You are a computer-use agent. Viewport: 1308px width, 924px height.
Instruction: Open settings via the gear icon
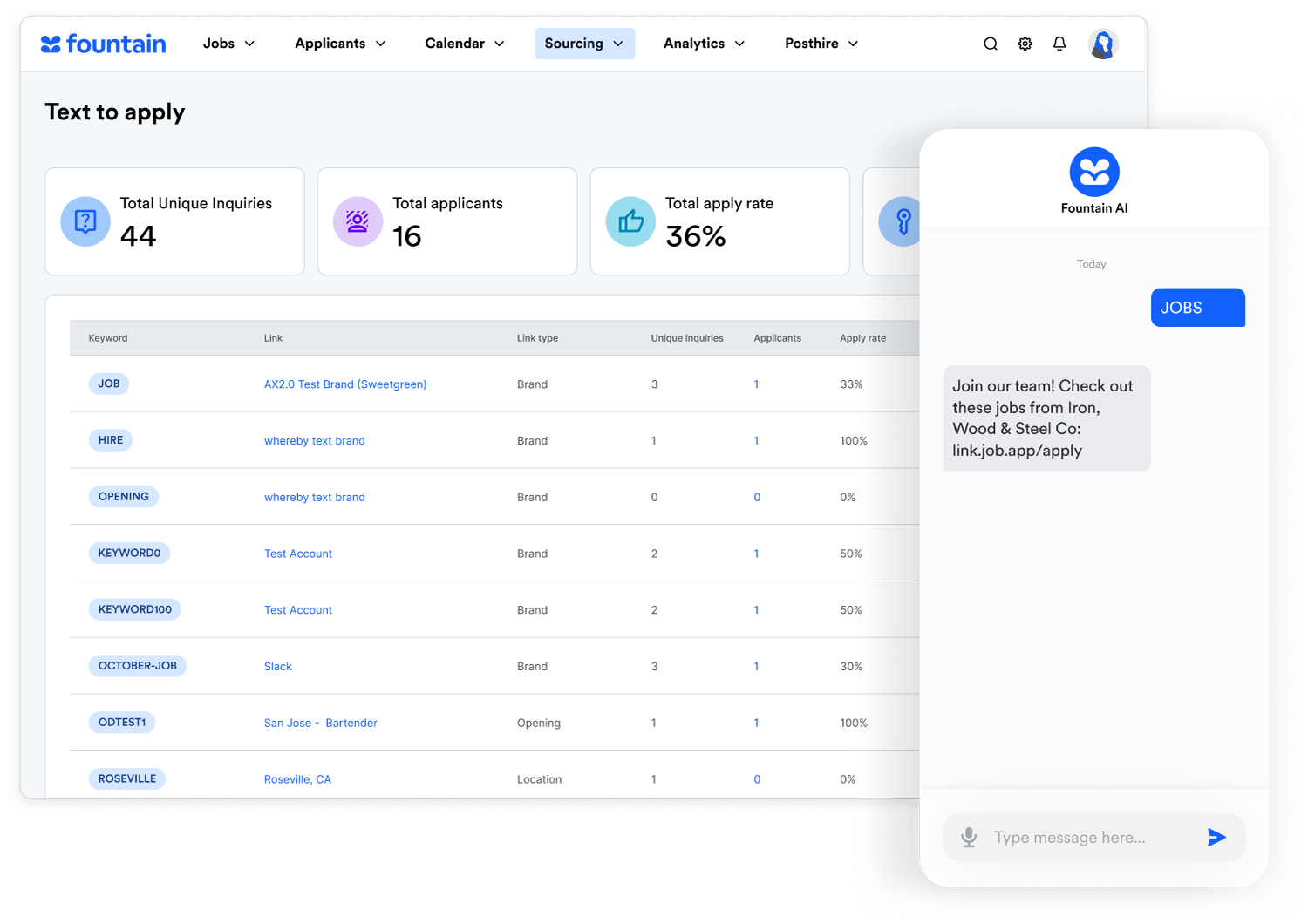click(1025, 44)
